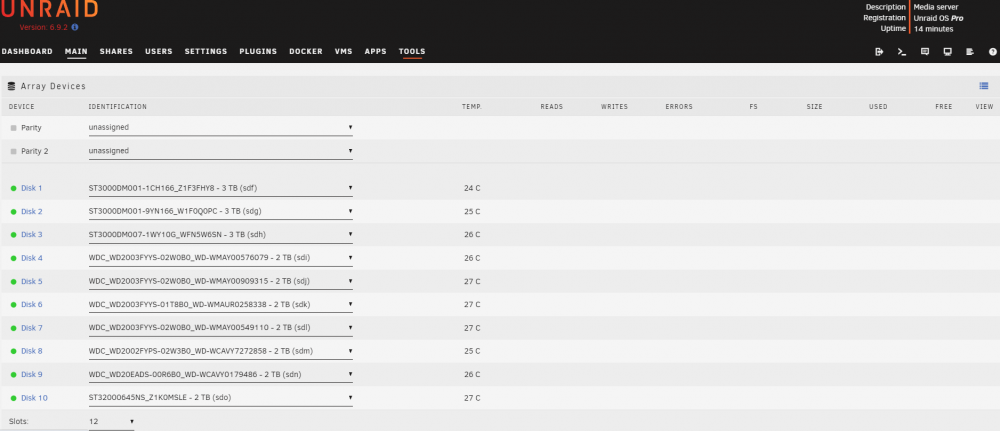The image size is (1000, 431).
Task: Open the Disk 2 link
Action: 32,212
